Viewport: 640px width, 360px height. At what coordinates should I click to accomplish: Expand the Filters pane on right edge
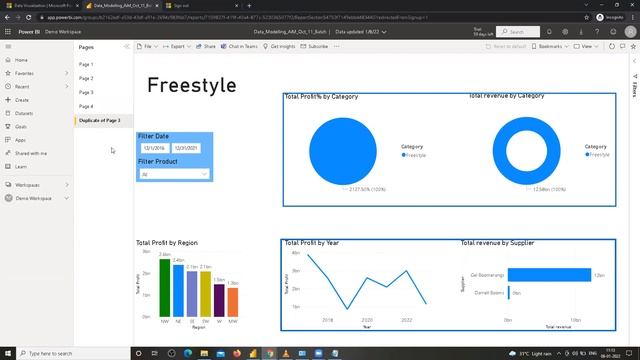[635, 61]
